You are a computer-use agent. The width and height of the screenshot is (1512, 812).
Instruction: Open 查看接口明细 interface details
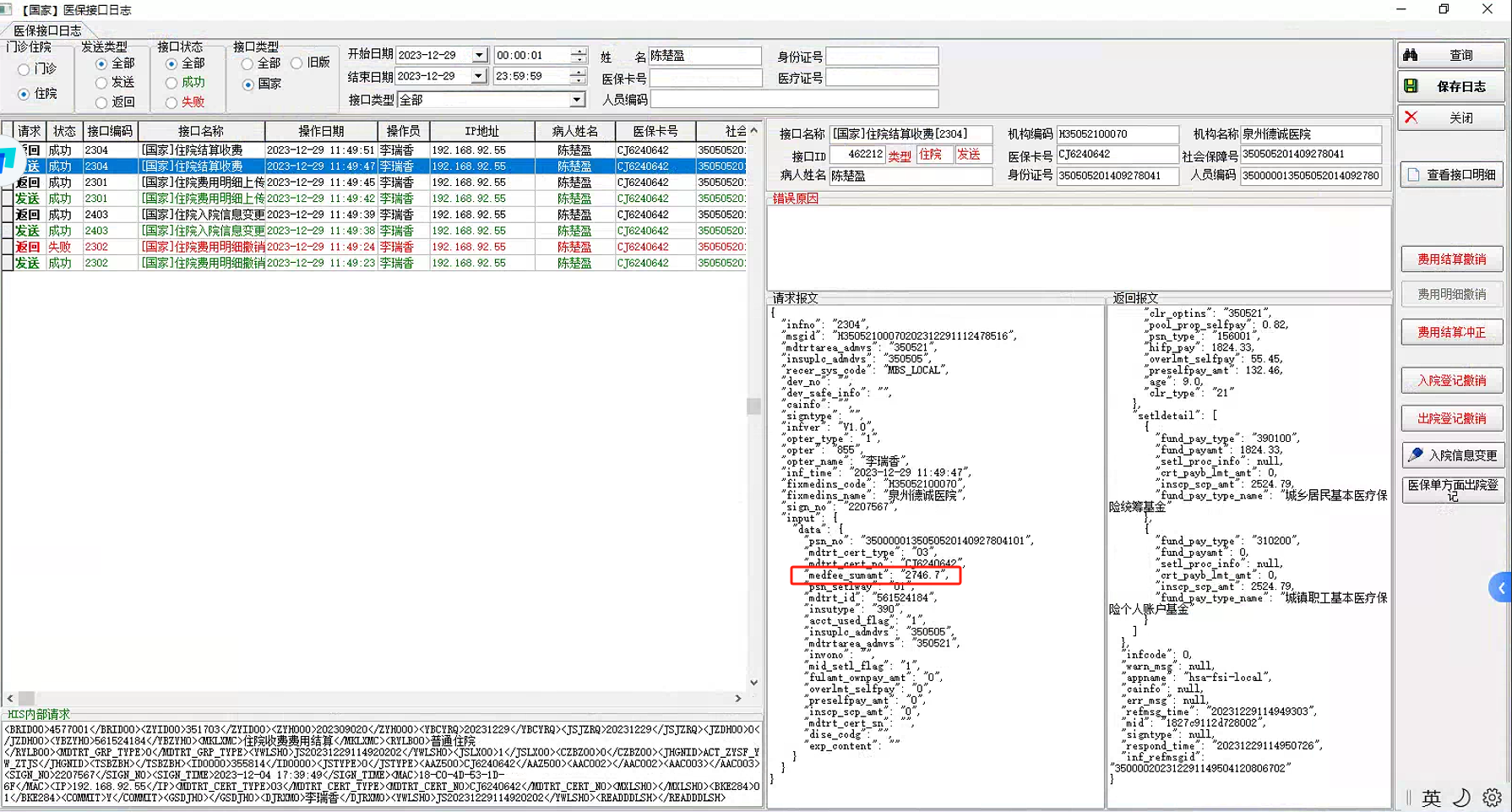click(x=1451, y=175)
